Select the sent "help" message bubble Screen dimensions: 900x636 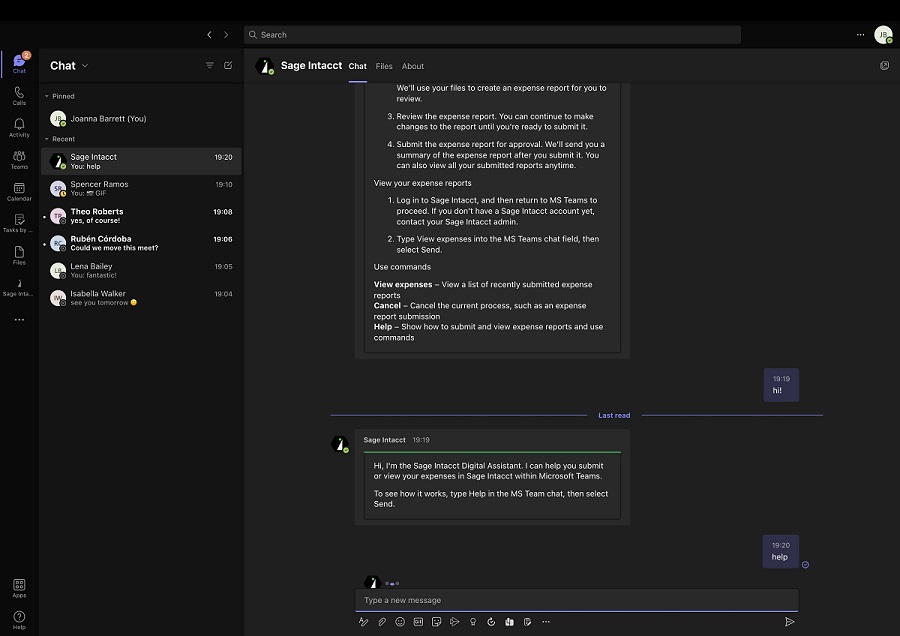(781, 551)
